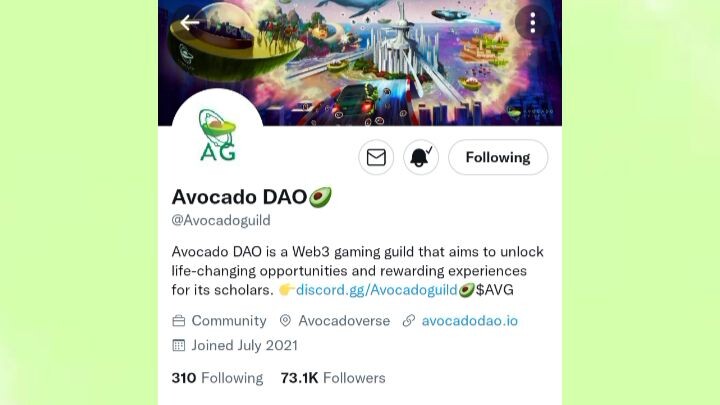The image size is (720, 405).
Task: View the header banner image
Action: (x=360, y=63)
